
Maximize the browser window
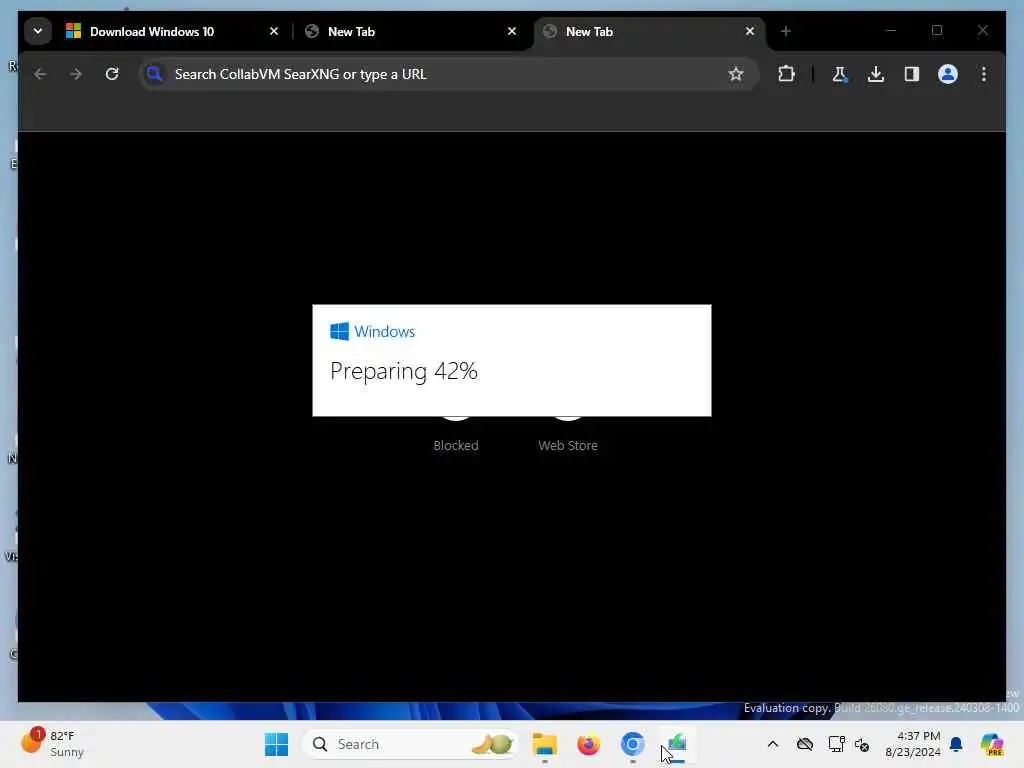(937, 31)
